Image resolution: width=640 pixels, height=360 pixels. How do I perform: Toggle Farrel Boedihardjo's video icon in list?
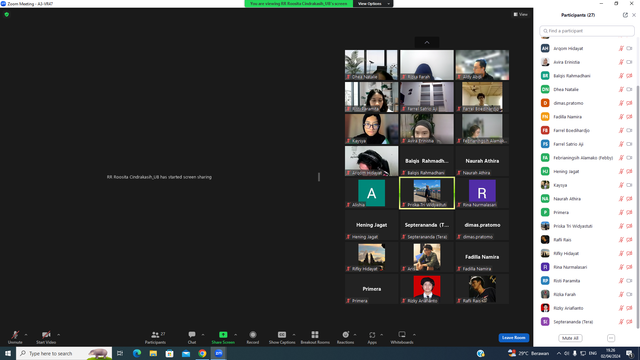[629, 131]
